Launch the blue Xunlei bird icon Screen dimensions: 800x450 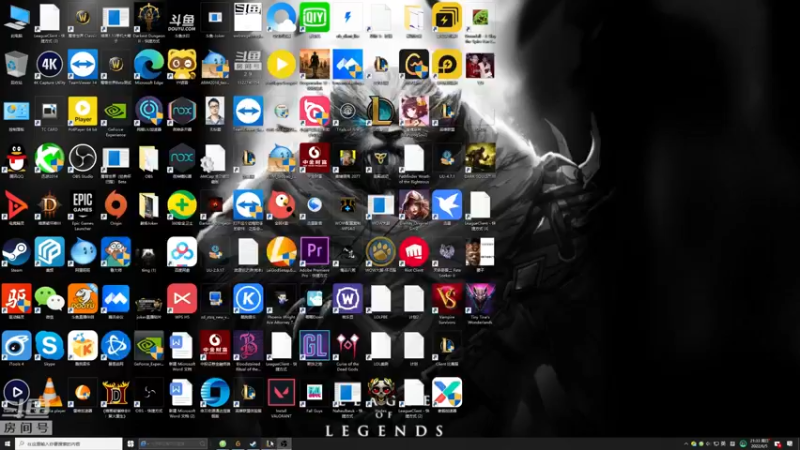coord(447,205)
